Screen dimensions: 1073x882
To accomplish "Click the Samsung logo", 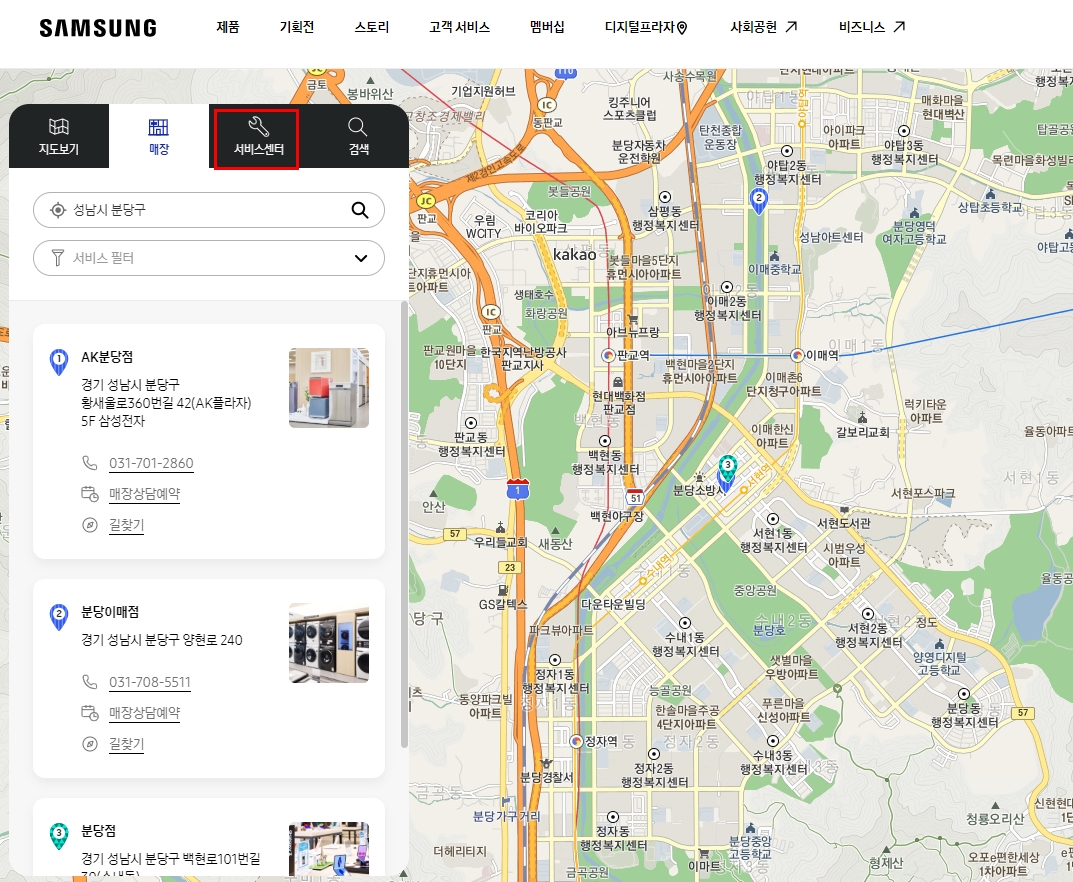I will point(98,28).
